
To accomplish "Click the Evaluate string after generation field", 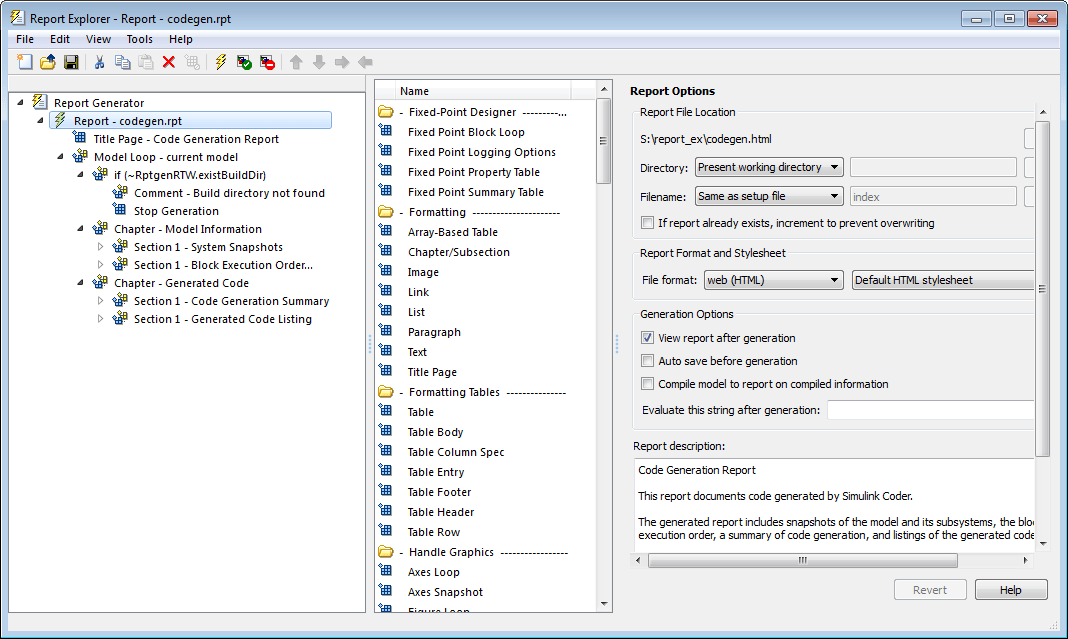I will [x=930, y=410].
